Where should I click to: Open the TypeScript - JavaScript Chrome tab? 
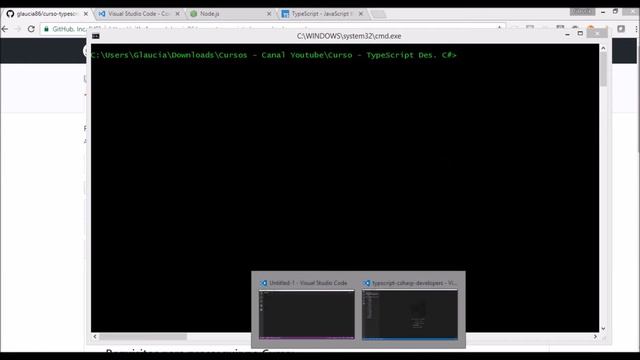322,13
